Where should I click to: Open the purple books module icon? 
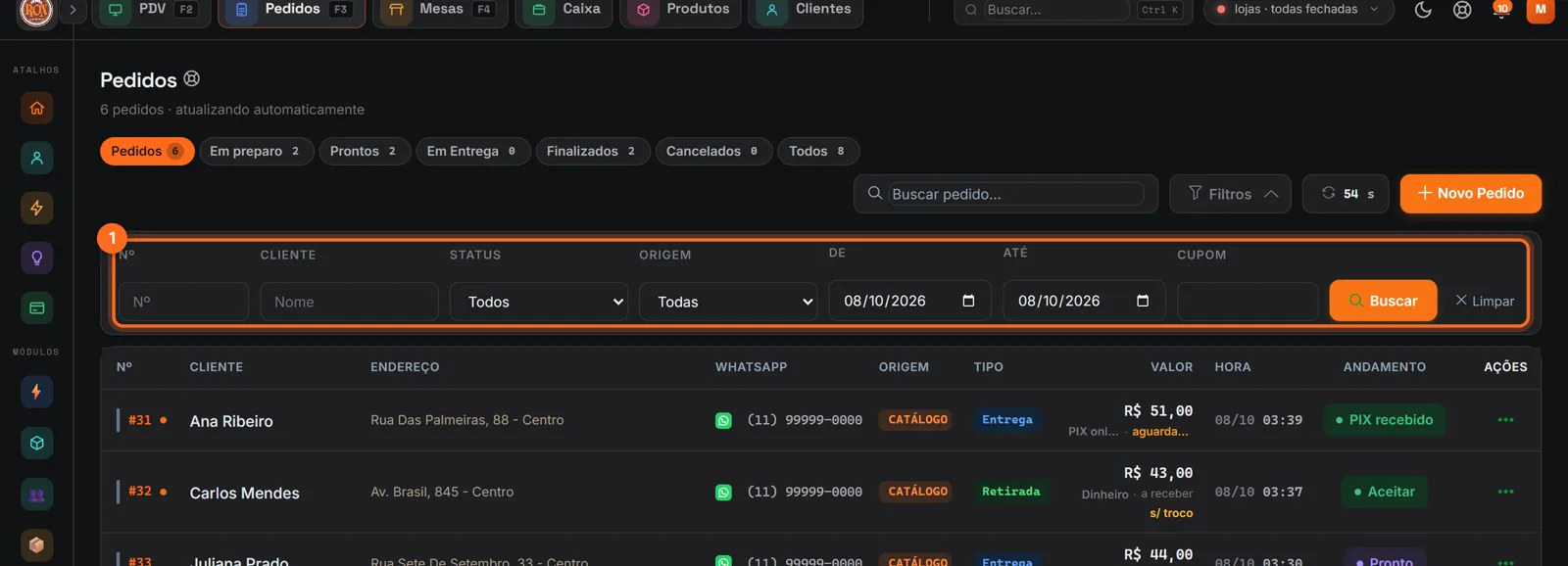(x=36, y=495)
